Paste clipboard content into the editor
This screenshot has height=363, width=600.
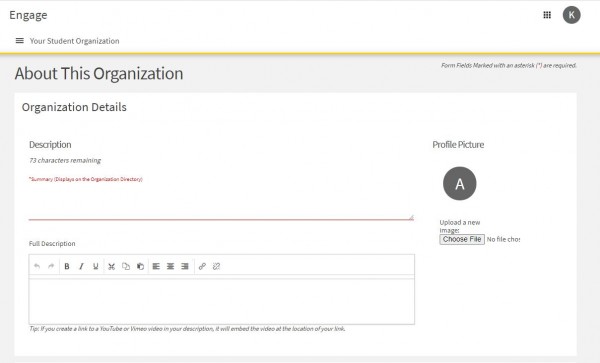click(140, 266)
